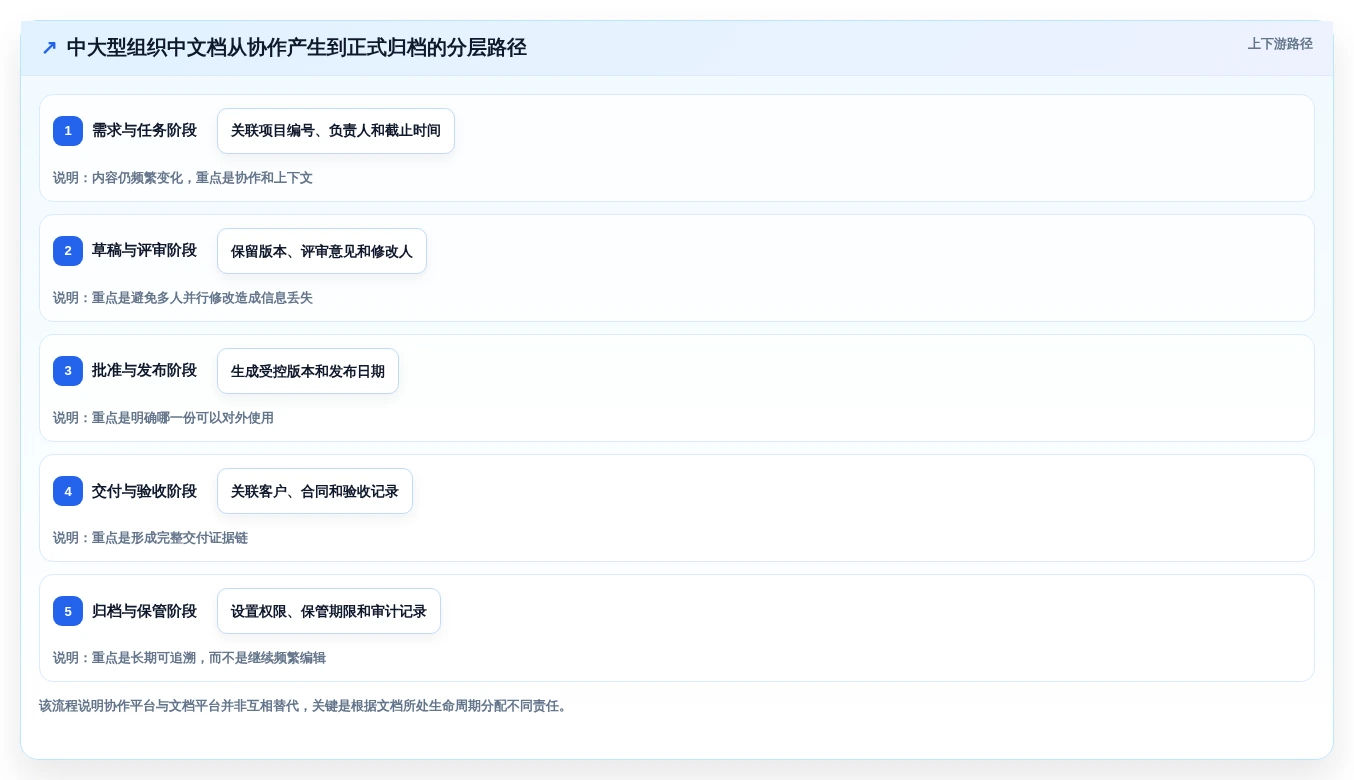Click the 草稿与评审阶段 stage name
This screenshot has height=780, width=1354.
144,250
